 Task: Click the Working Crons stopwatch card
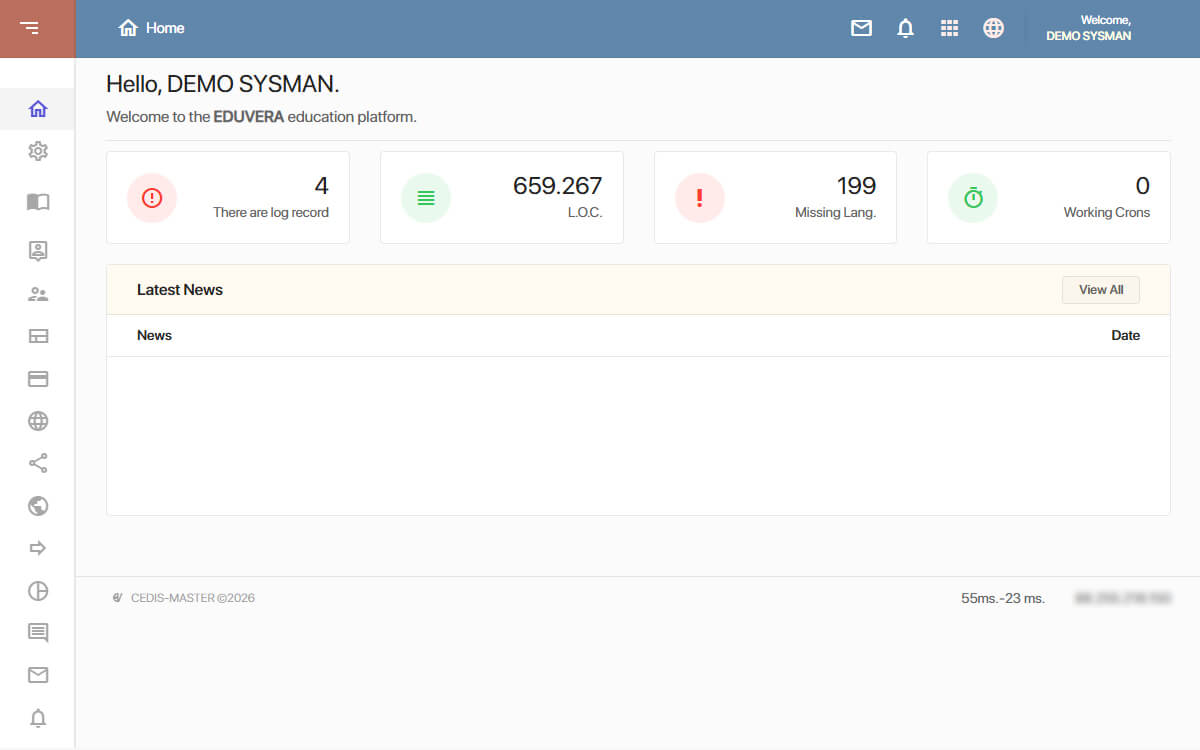(1049, 198)
